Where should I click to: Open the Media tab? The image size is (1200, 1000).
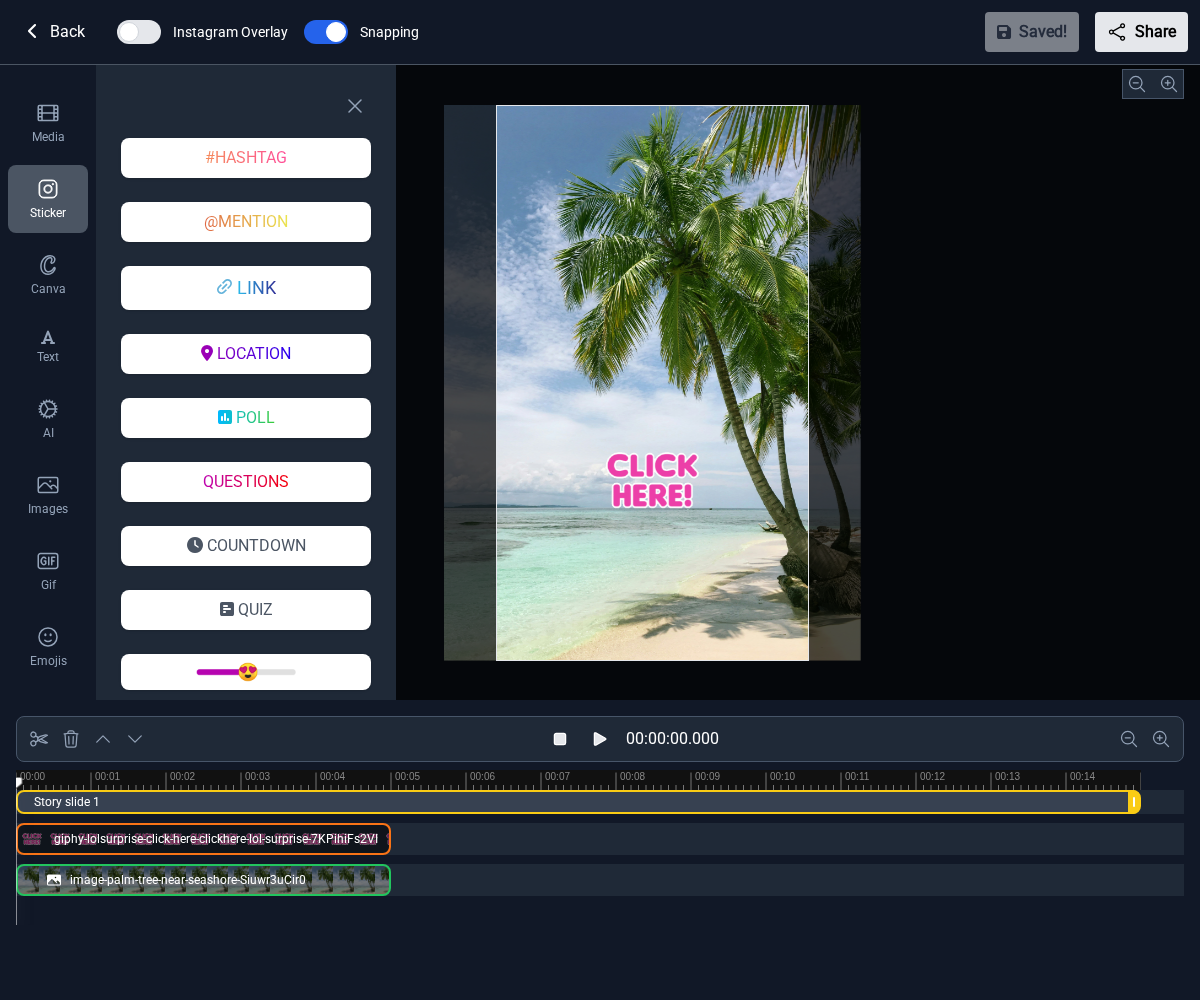pos(48,123)
